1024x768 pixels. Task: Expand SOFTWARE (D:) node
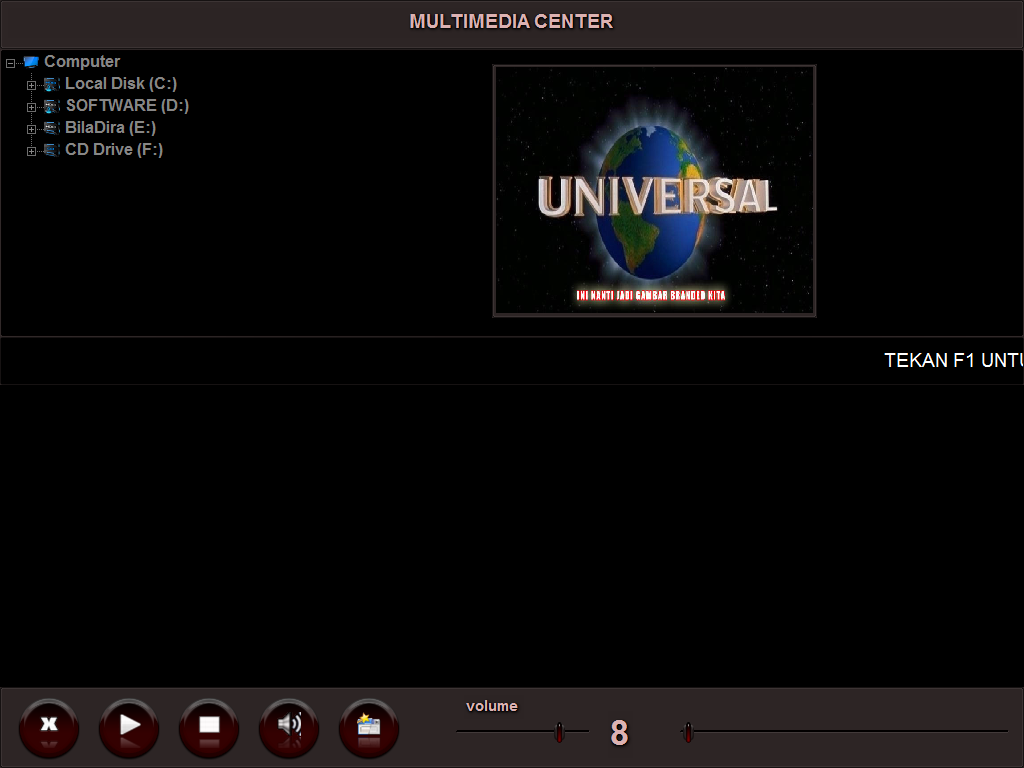[x=31, y=107]
